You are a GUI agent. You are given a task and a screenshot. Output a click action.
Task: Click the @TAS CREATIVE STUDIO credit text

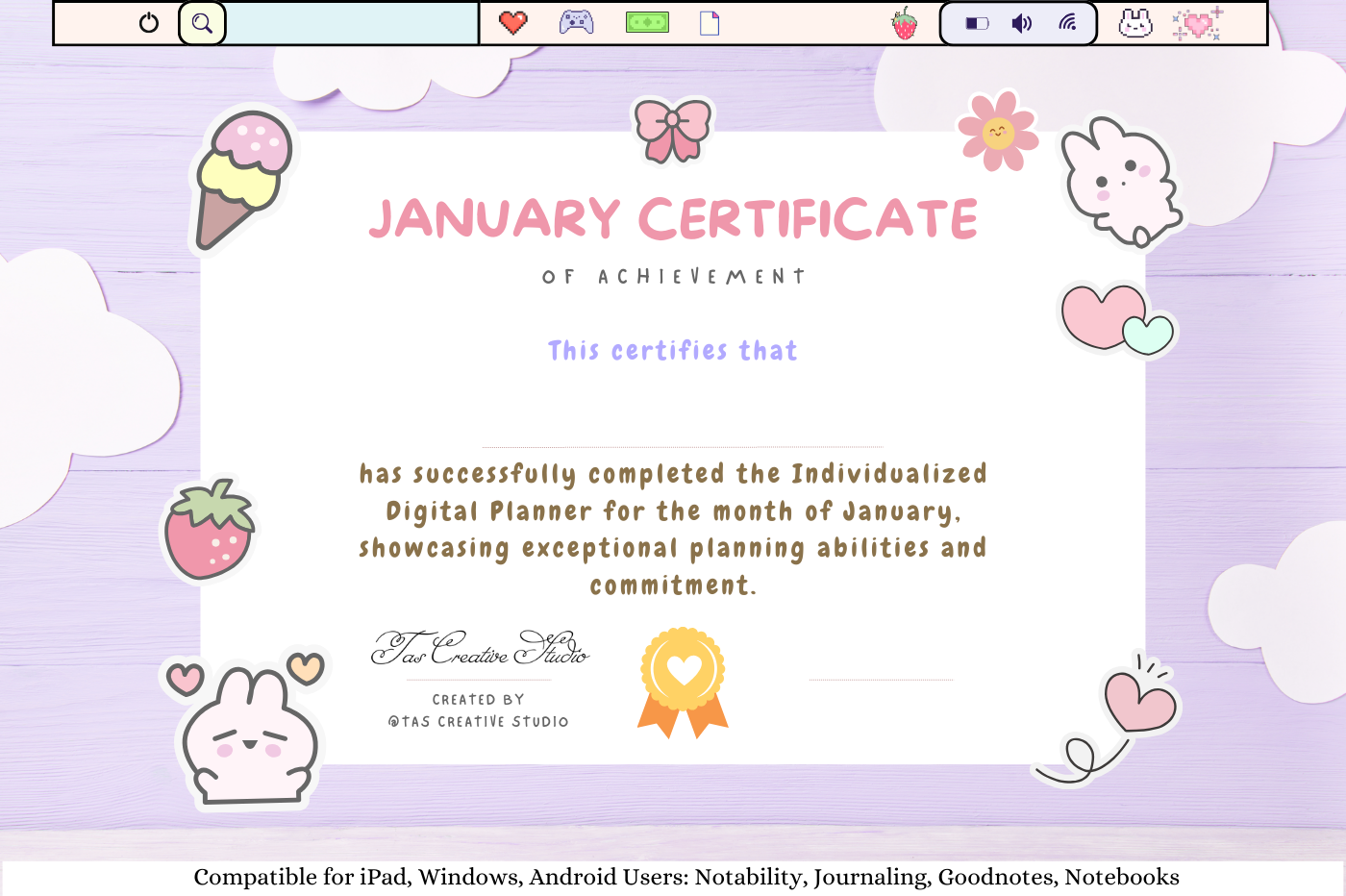[479, 722]
